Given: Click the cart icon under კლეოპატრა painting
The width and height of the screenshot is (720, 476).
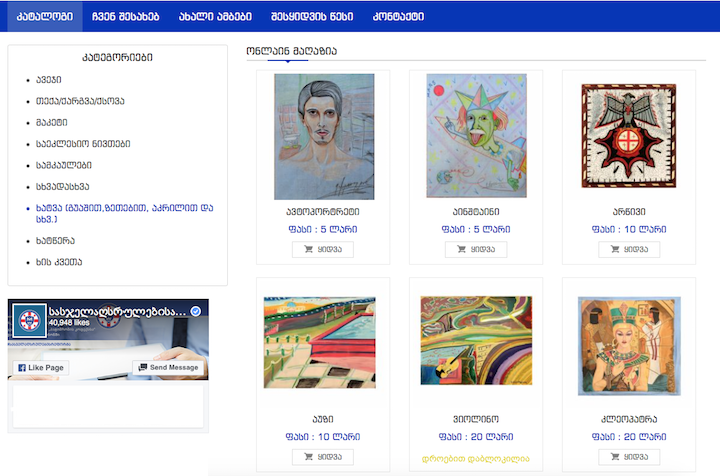Looking at the screenshot, I should [x=615, y=457].
